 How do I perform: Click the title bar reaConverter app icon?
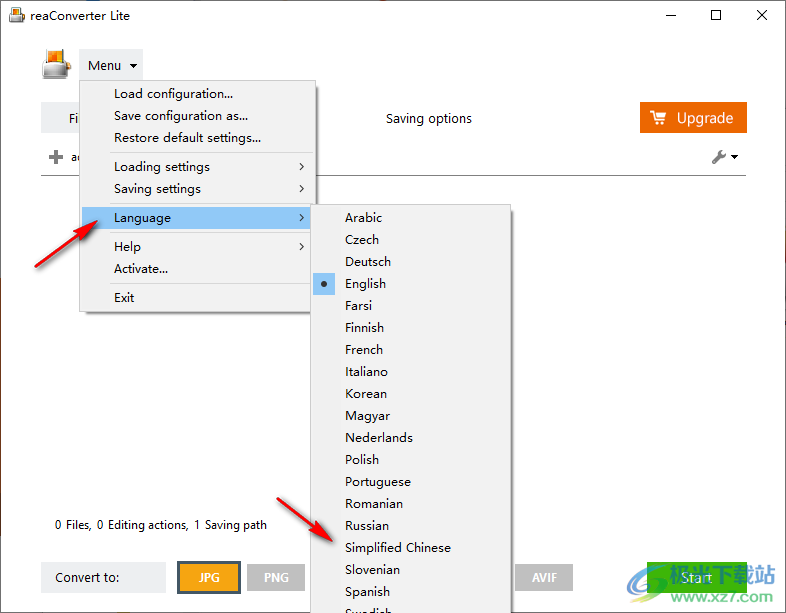click(x=17, y=16)
